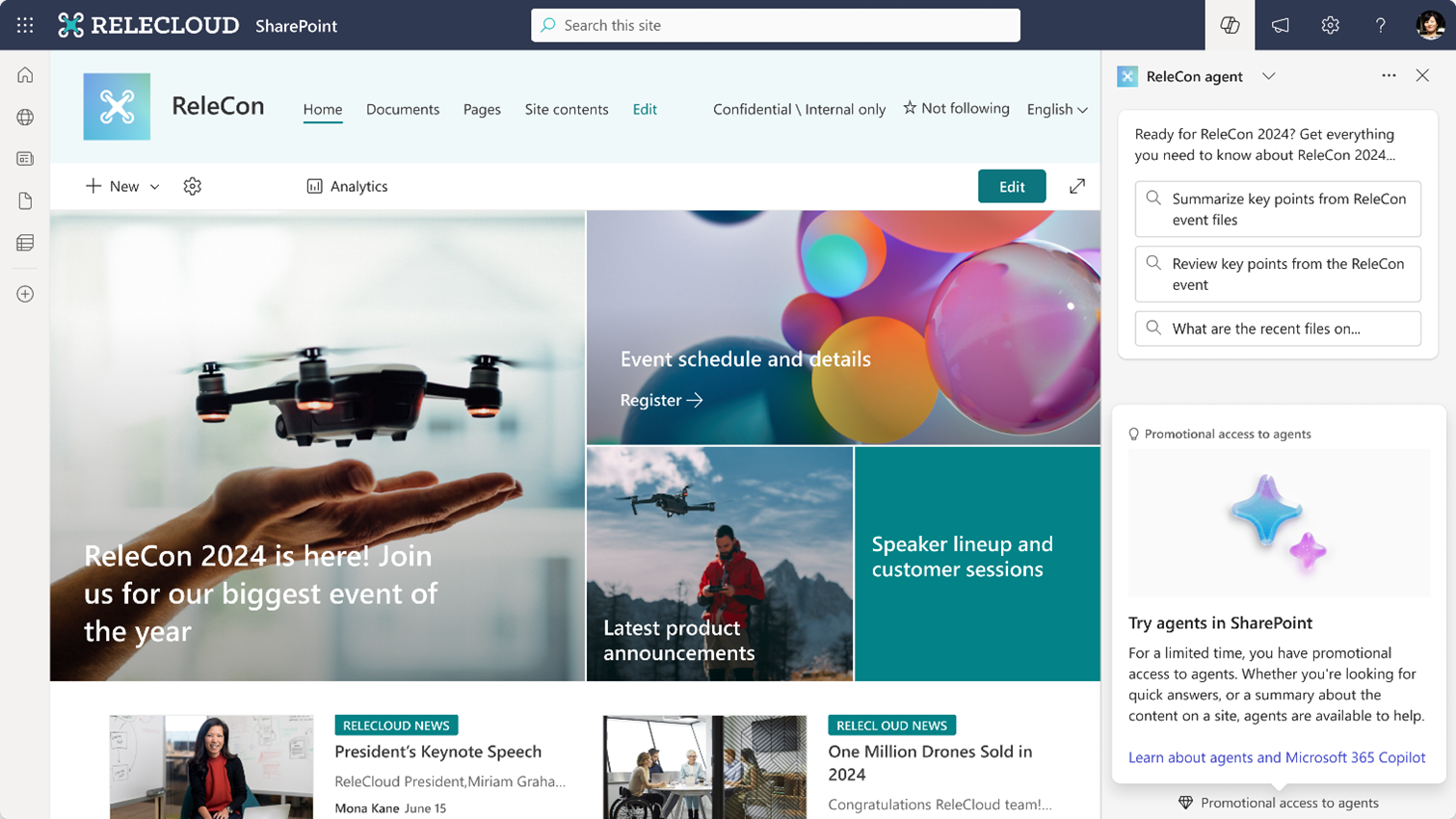Image resolution: width=1456 pixels, height=819 pixels.
Task: Toggle following the ReleCon site
Action: pyautogui.click(x=955, y=109)
